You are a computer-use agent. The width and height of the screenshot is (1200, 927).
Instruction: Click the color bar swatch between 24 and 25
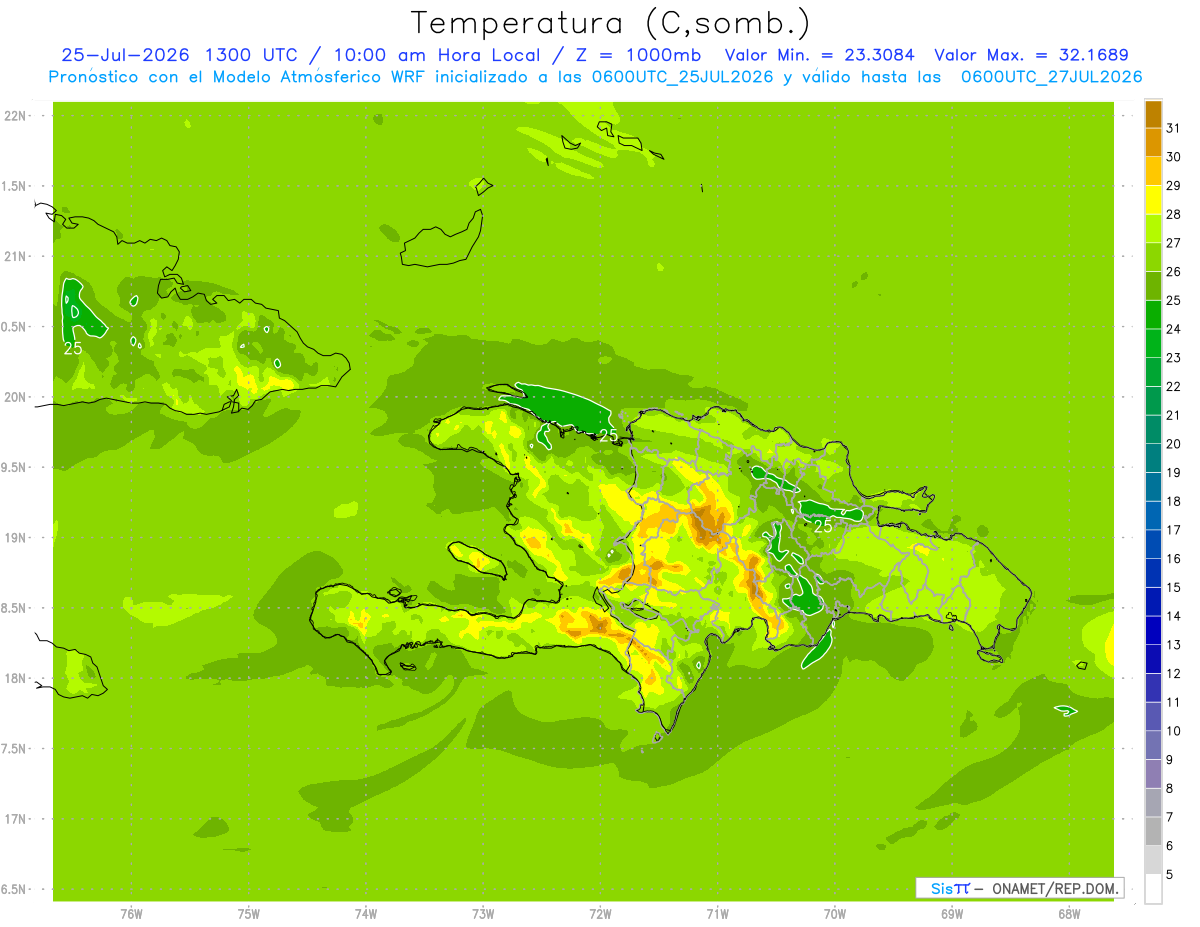(x=1153, y=315)
